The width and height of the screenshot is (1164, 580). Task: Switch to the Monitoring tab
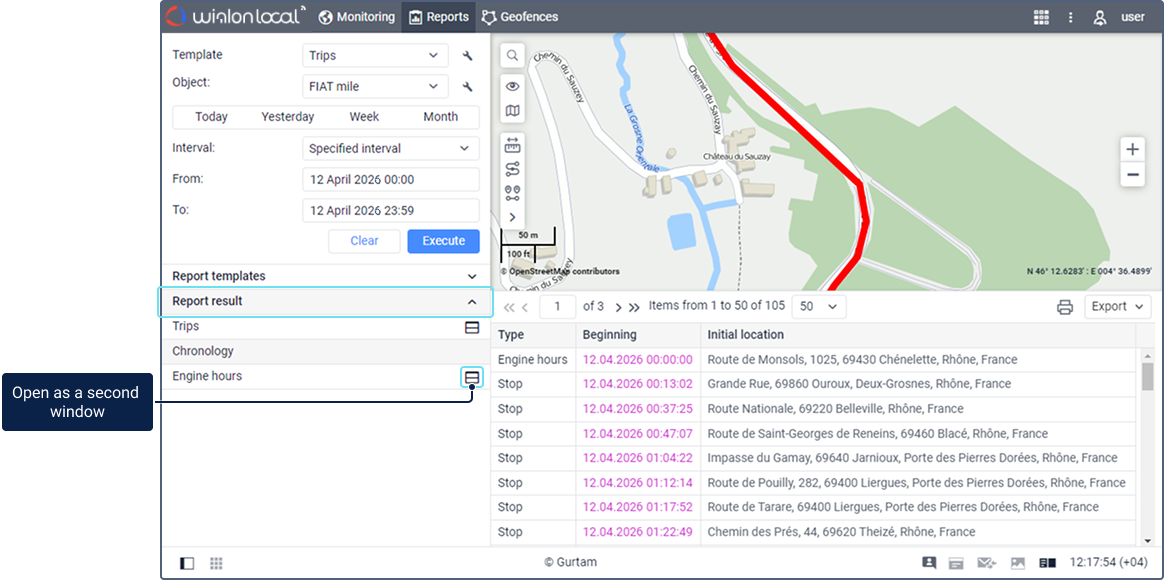[357, 17]
